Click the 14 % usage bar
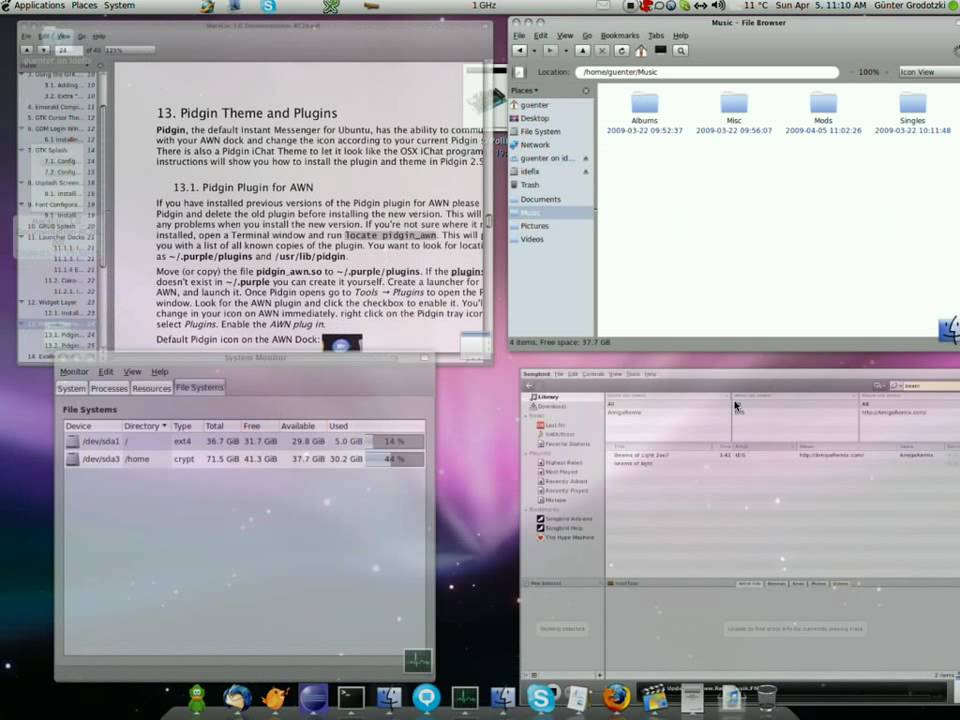This screenshot has width=960, height=720. [395, 441]
